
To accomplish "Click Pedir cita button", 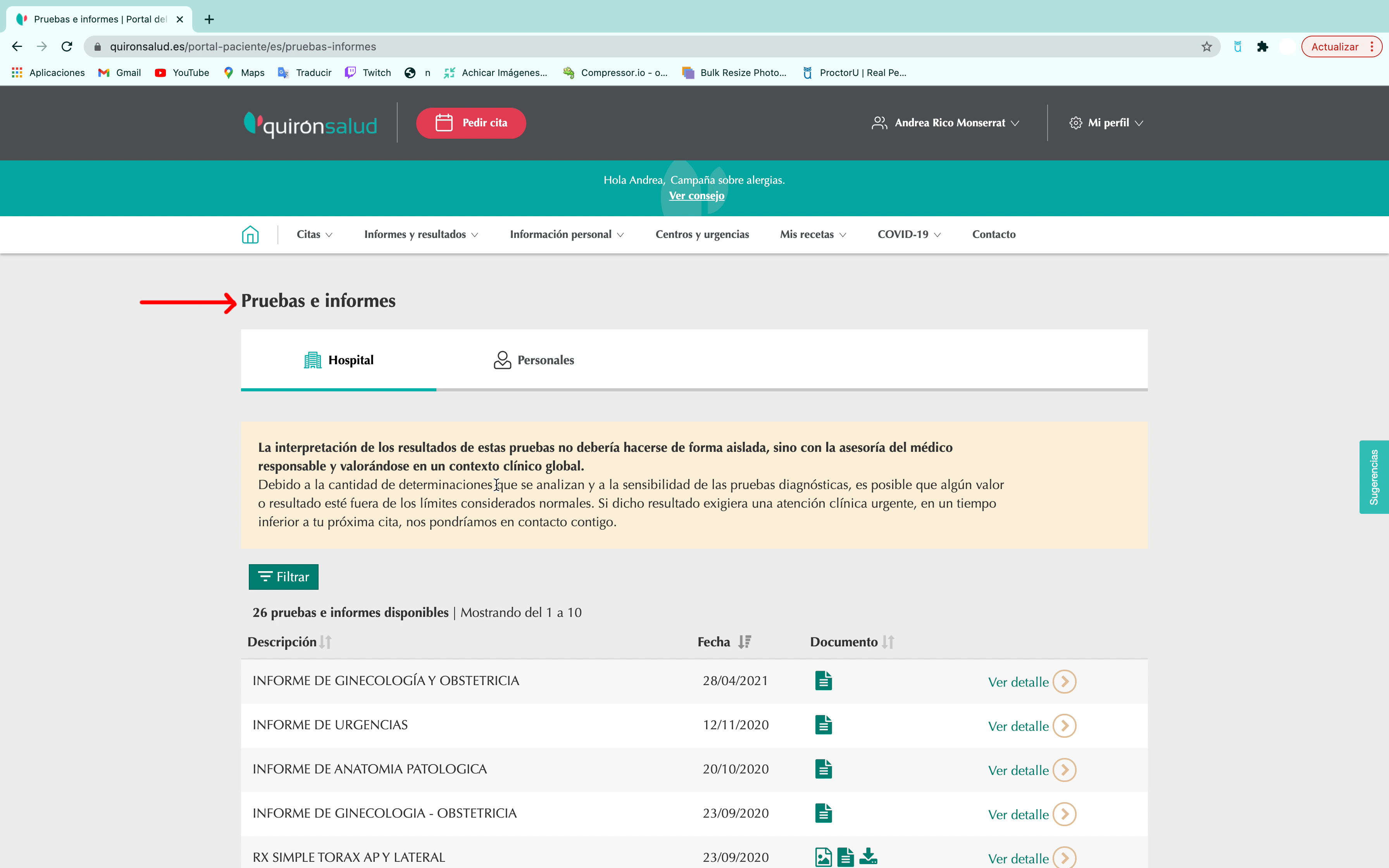I will [x=470, y=123].
